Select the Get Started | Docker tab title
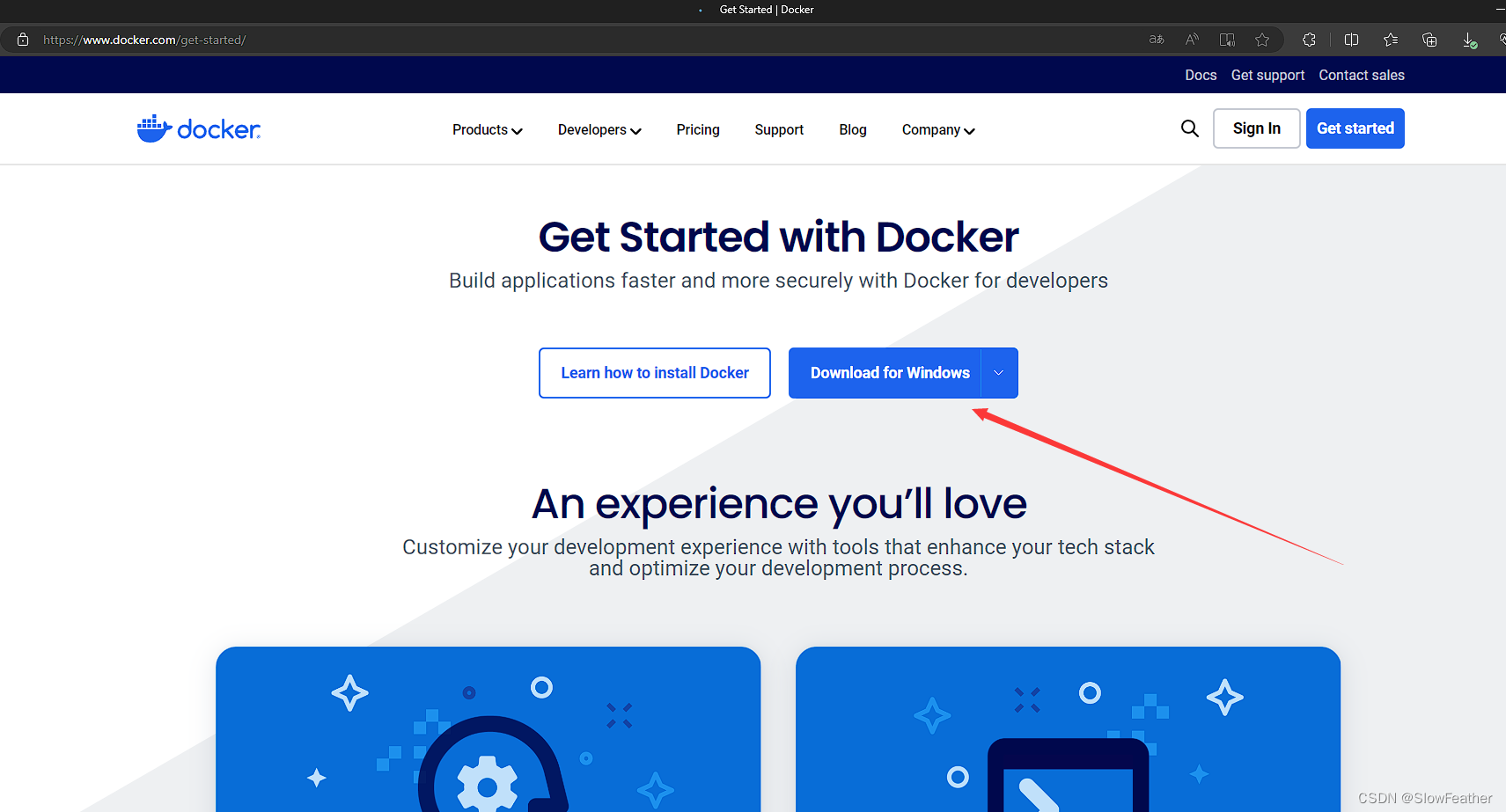 pyautogui.click(x=767, y=10)
